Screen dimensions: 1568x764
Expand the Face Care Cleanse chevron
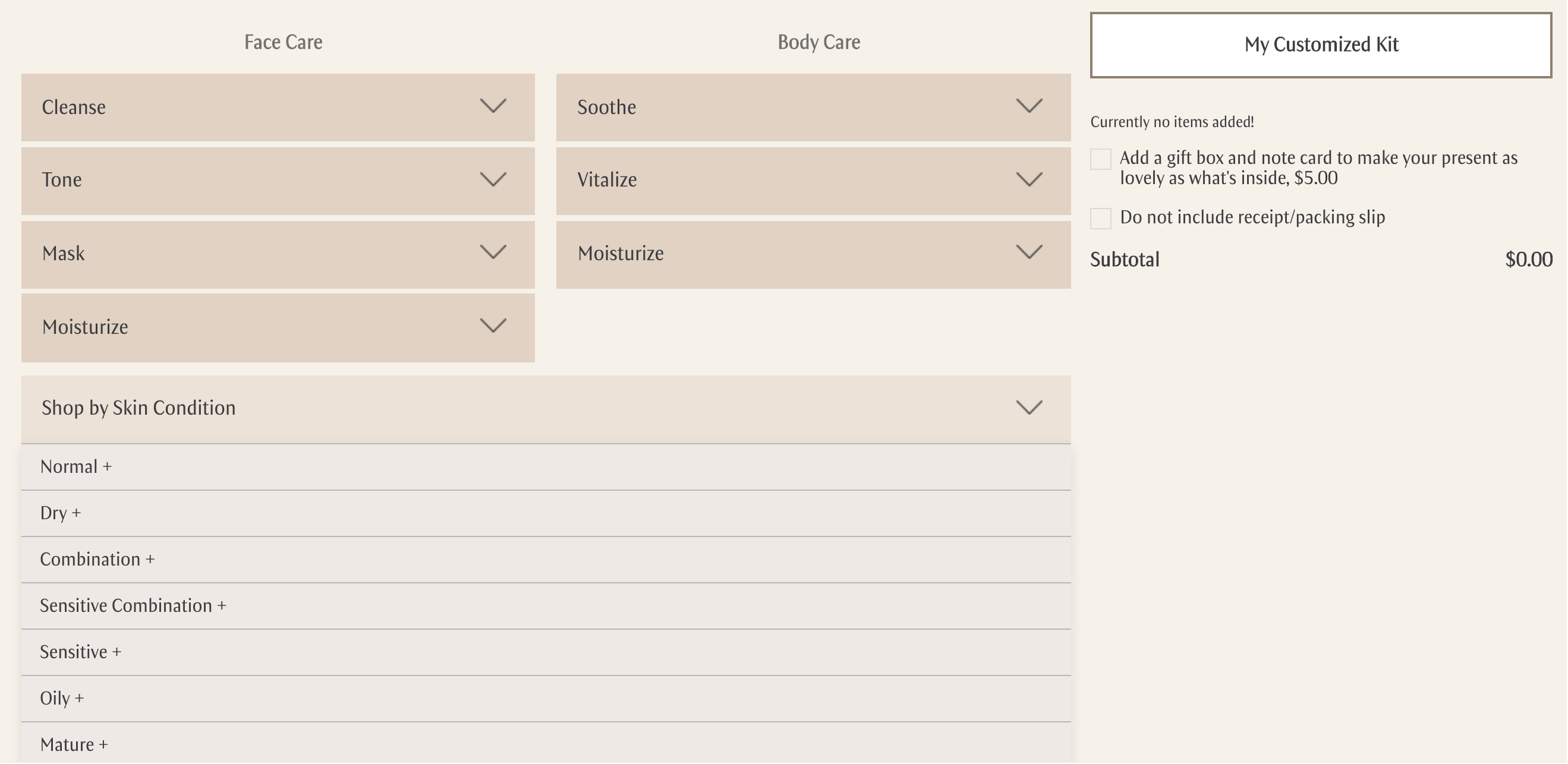point(493,106)
